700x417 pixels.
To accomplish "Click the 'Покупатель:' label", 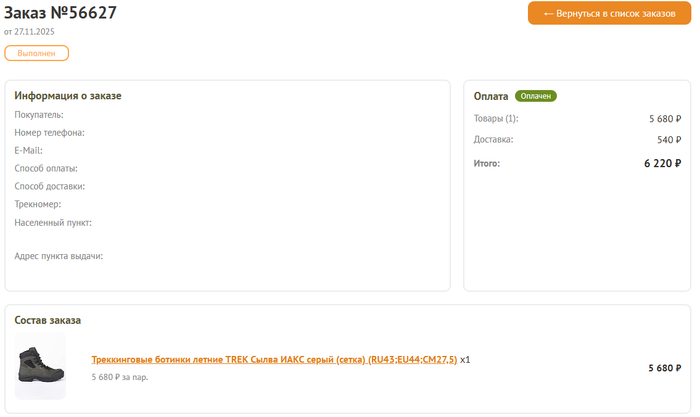I will pos(39,115).
